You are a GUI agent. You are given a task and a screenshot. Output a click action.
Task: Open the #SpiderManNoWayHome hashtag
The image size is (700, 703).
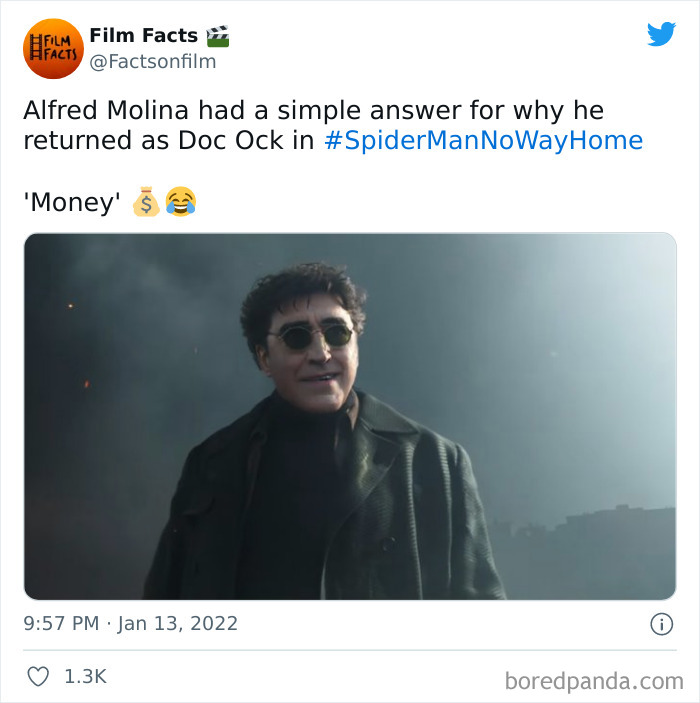point(483,140)
